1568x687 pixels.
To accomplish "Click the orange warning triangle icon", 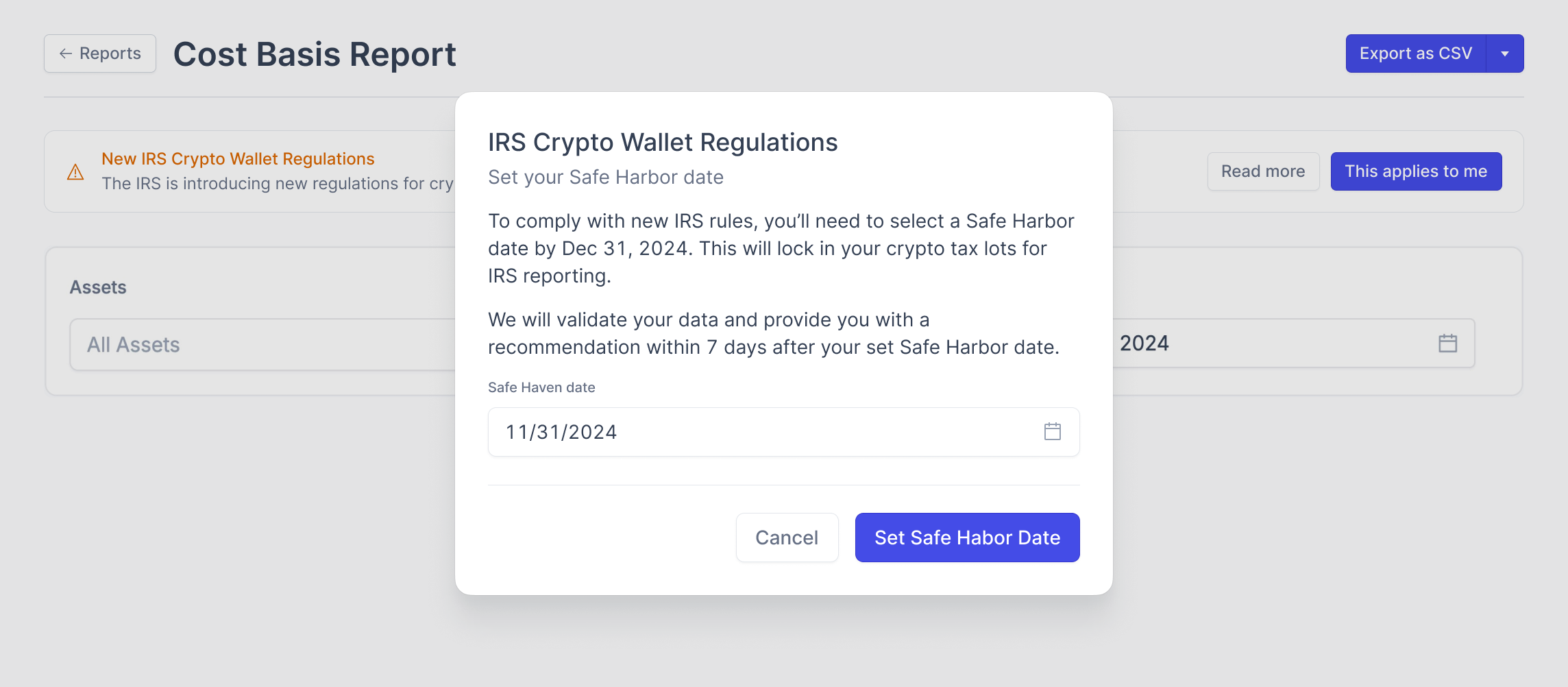I will [75, 172].
